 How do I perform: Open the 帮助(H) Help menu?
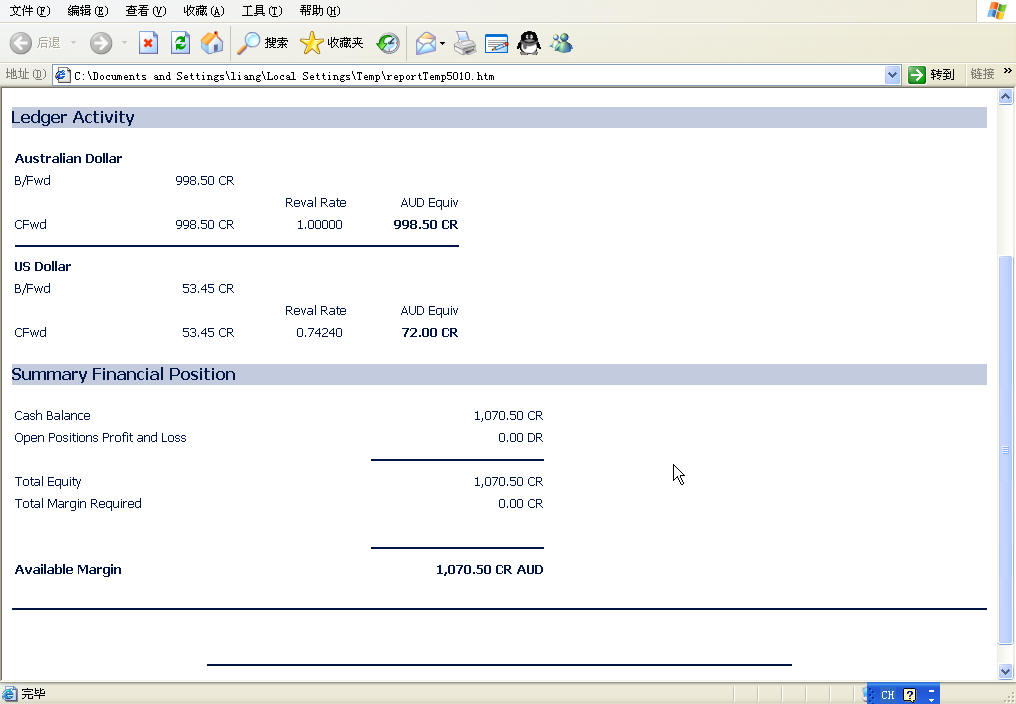click(x=319, y=10)
